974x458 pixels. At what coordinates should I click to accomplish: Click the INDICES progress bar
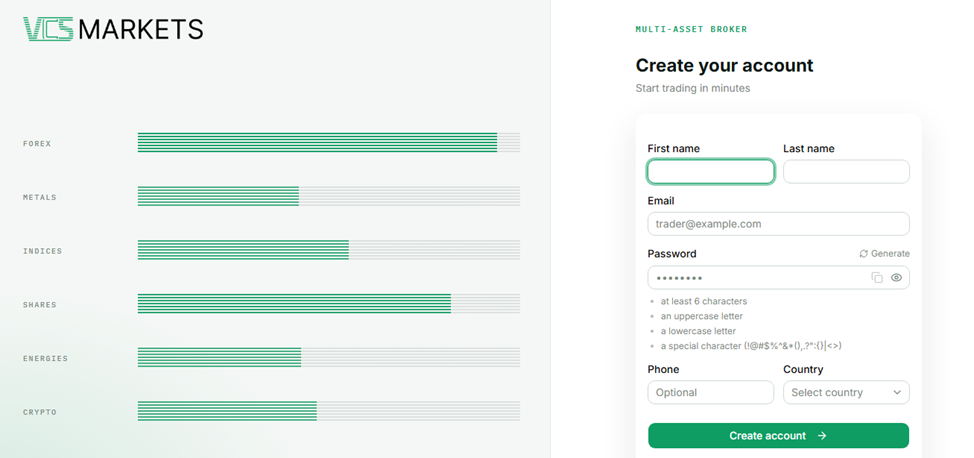tap(329, 250)
